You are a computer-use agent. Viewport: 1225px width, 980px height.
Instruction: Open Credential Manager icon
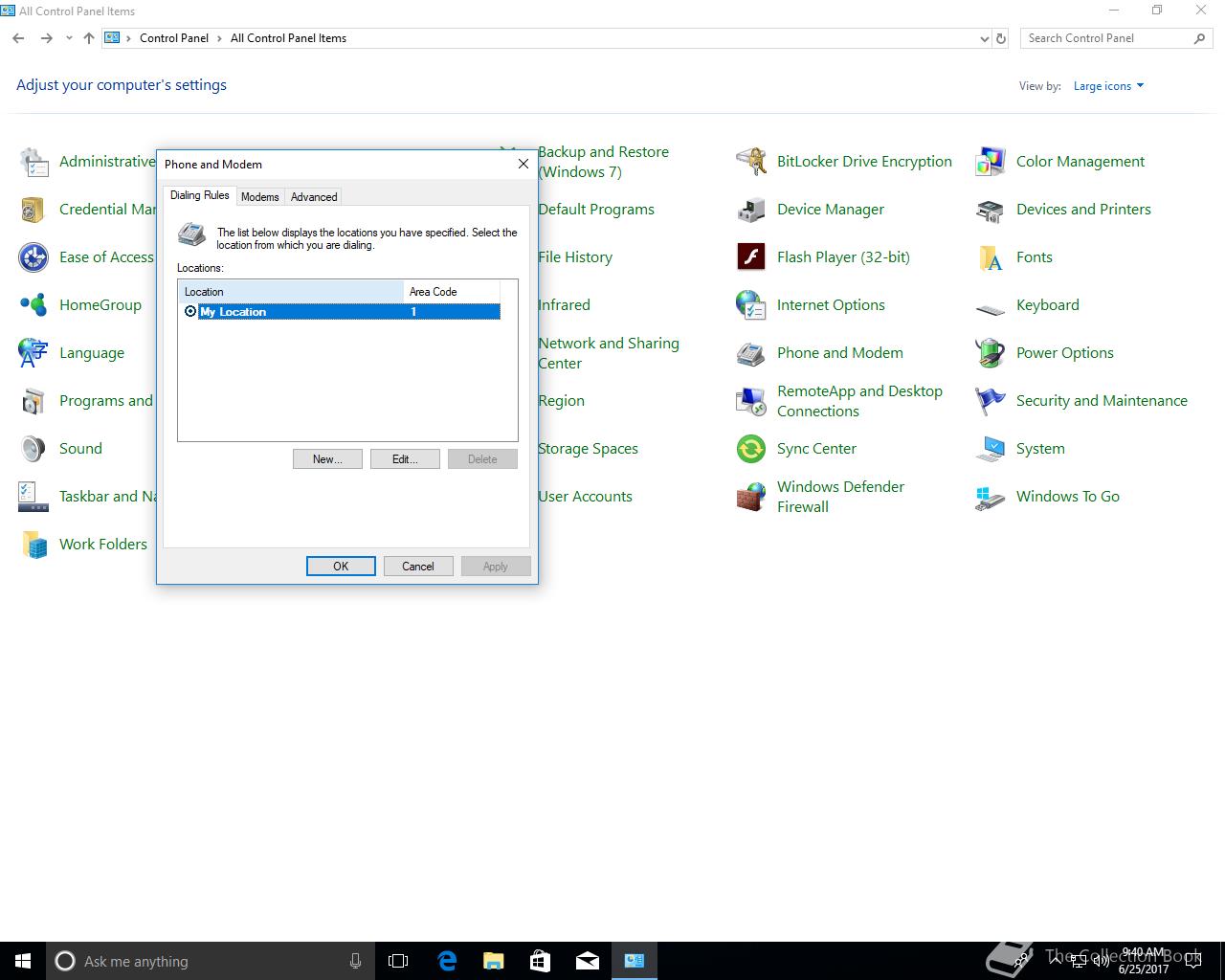point(34,210)
